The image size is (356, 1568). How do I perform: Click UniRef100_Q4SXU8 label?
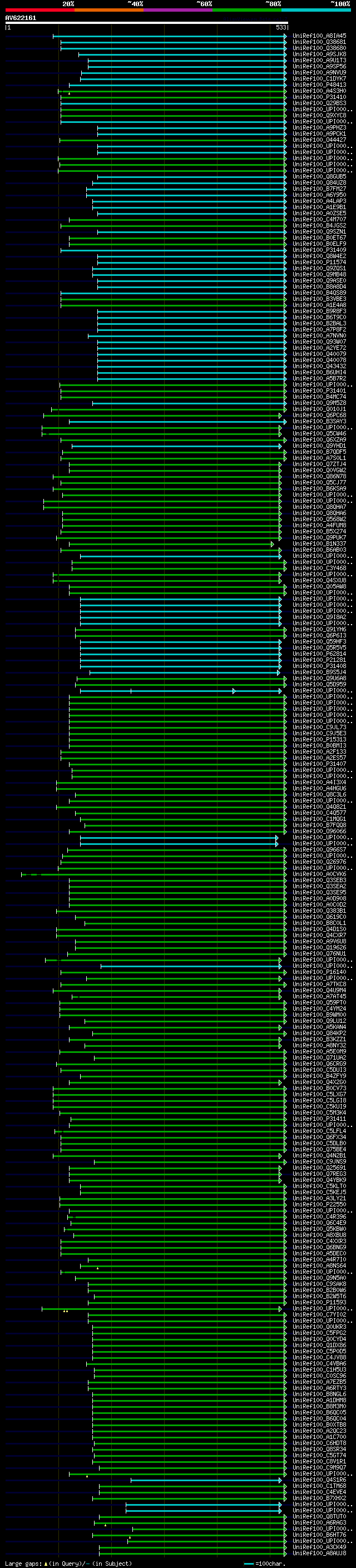pyautogui.click(x=319, y=581)
